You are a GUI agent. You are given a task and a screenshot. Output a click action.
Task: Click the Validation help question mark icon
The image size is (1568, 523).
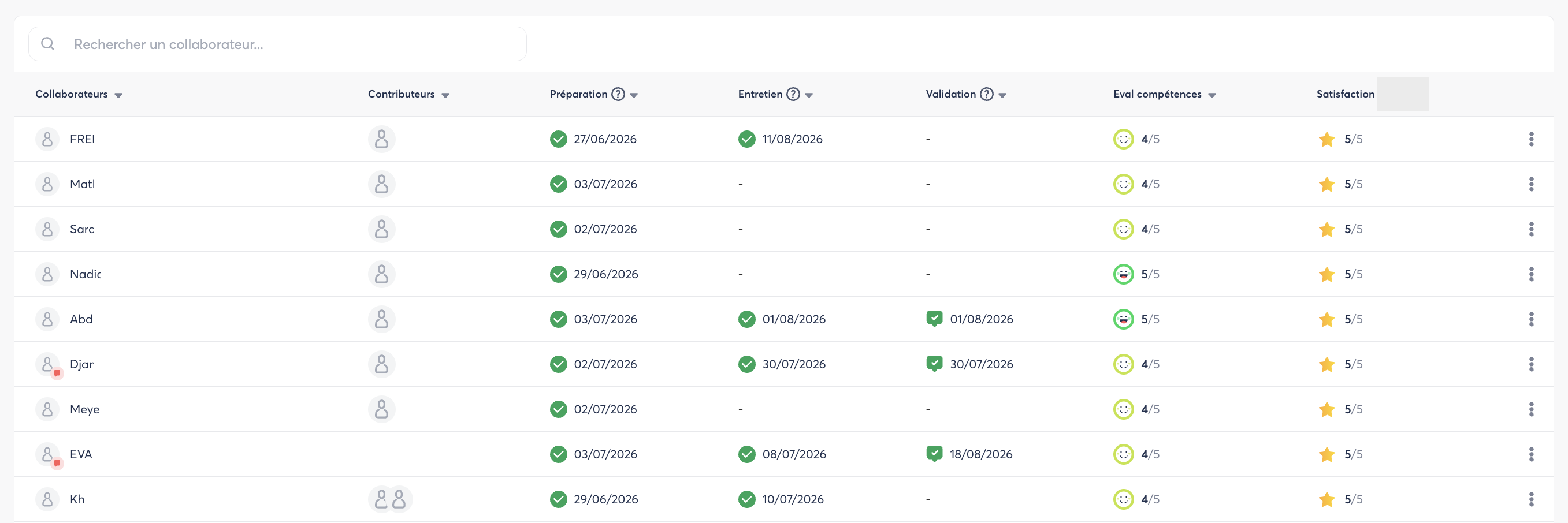click(x=986, y=94)
